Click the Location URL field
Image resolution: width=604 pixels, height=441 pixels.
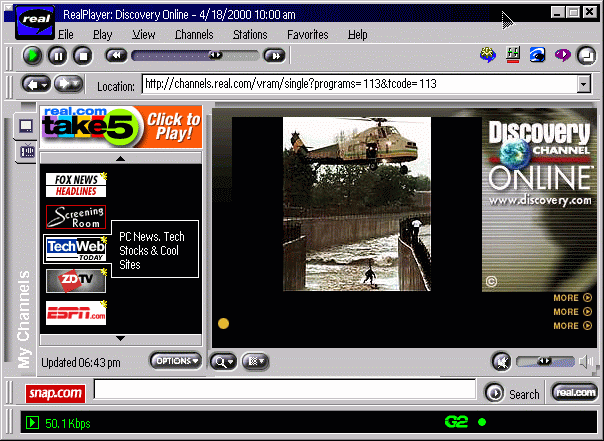click(359, 84)
